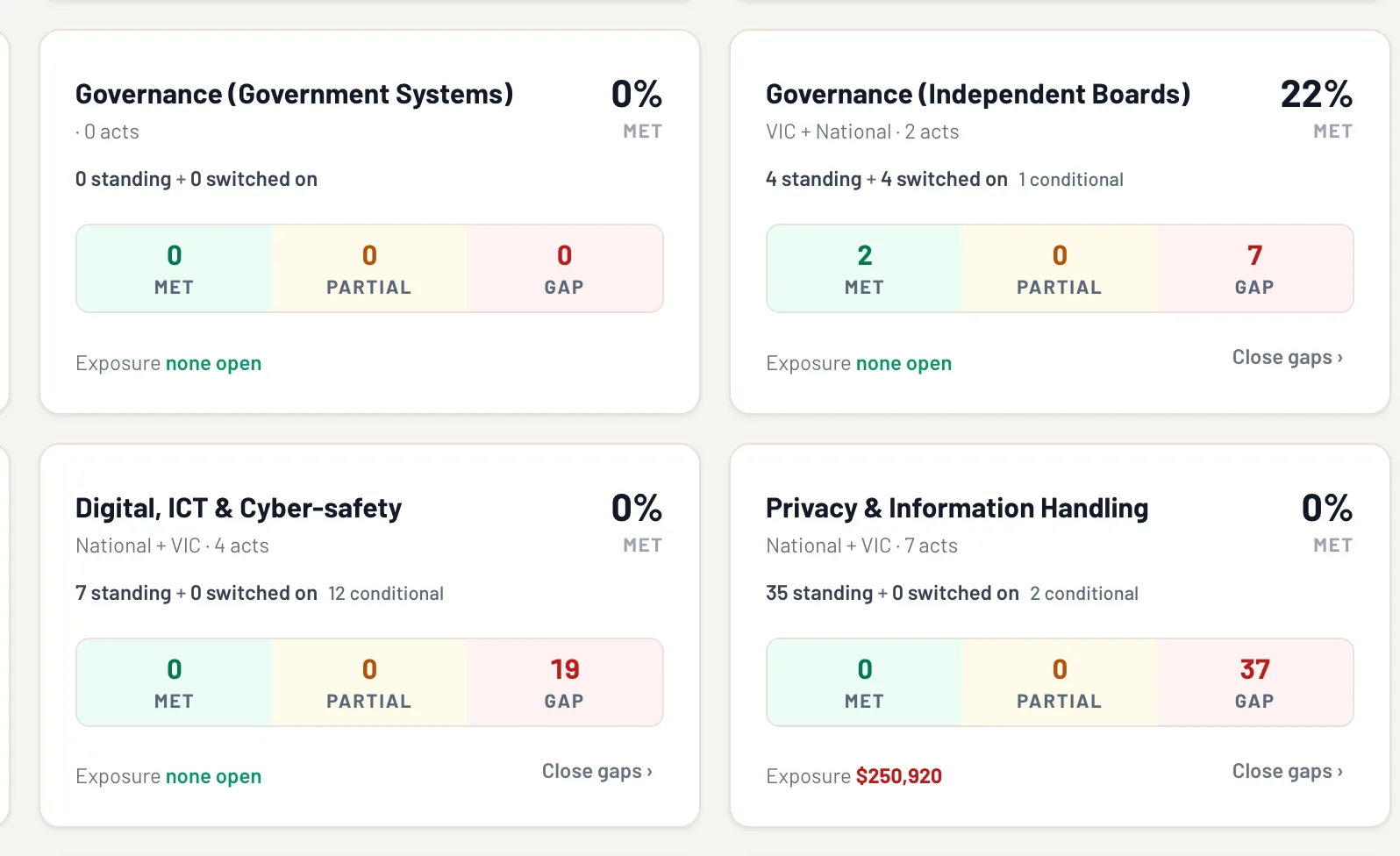Viewport: 1400px width, 856px height.
Task: Click the 0 MET cell in Government Systems
Action: click(175, 268)
